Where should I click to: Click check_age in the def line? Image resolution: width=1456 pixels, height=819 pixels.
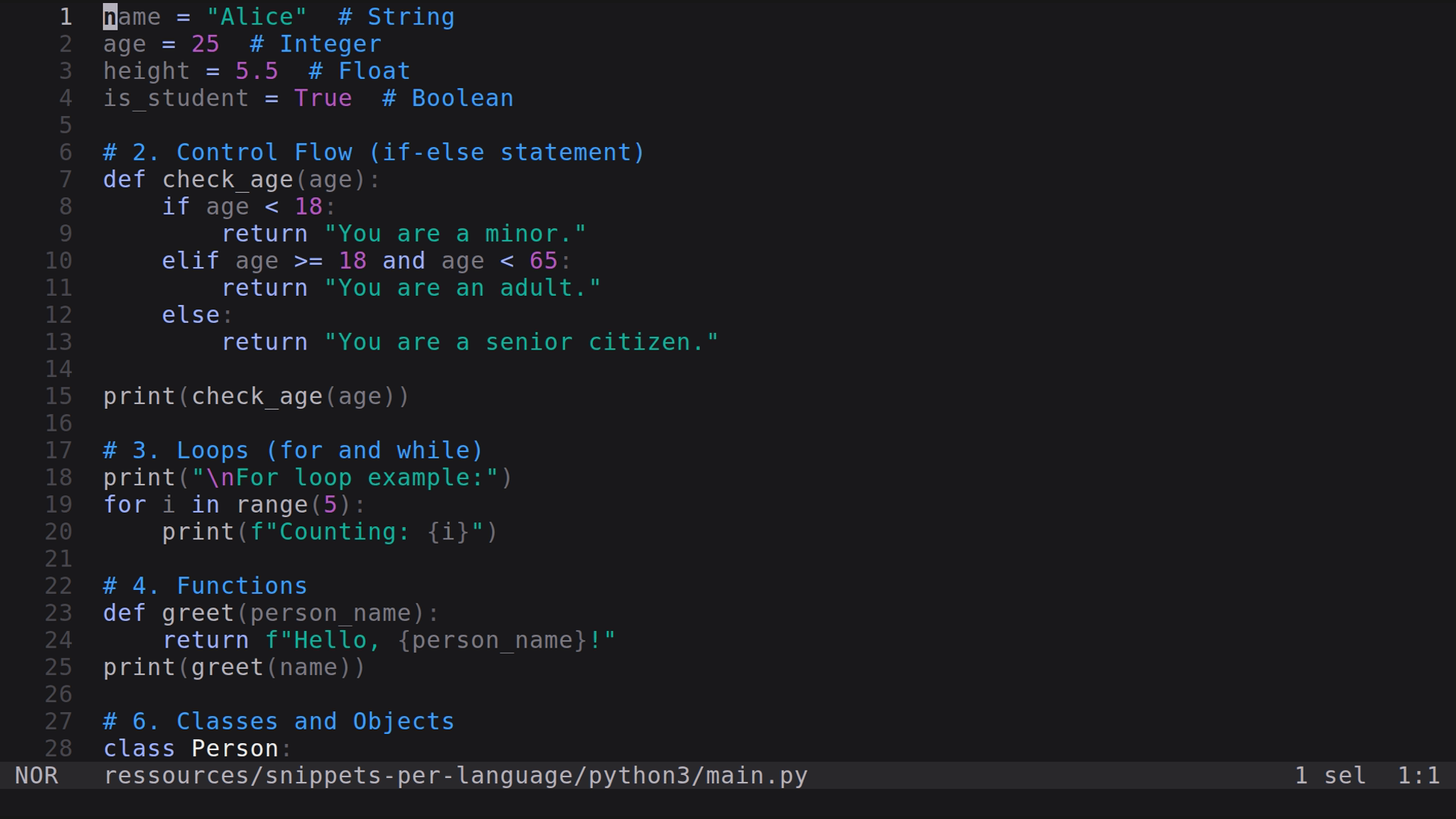click(x=227, y=180)
